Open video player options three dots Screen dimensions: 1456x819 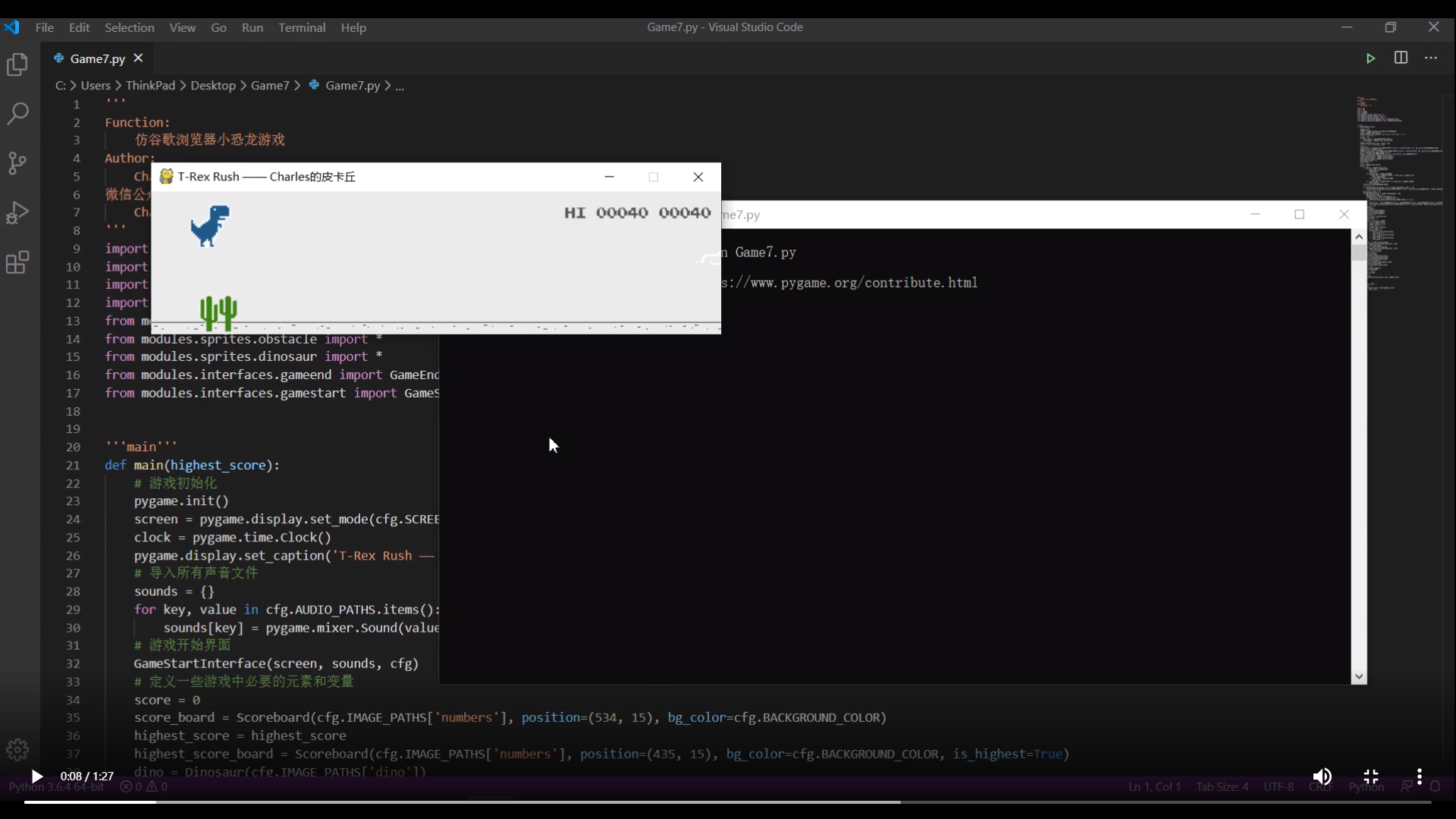[1420, 777]
